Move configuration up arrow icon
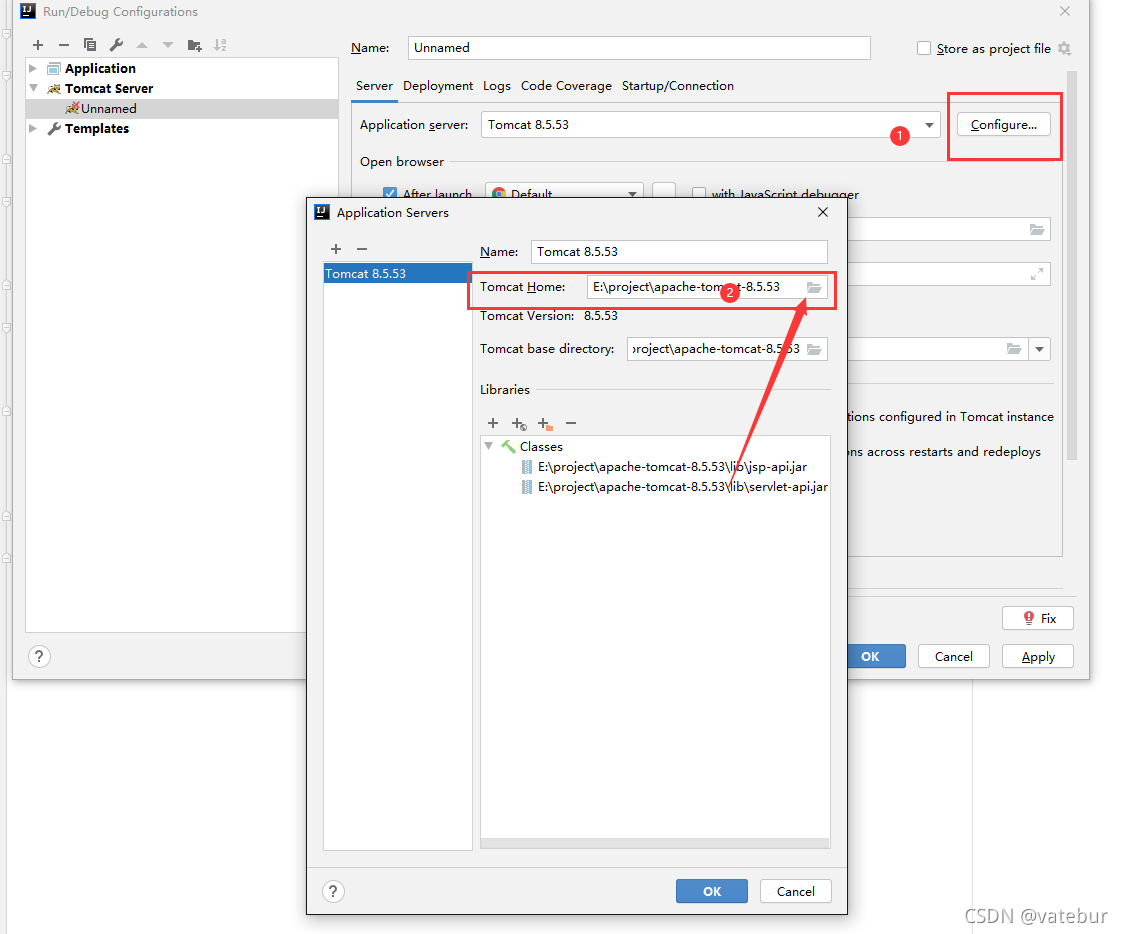The image size is (1123, 934). pyautogui.click(x=142, y=45)
